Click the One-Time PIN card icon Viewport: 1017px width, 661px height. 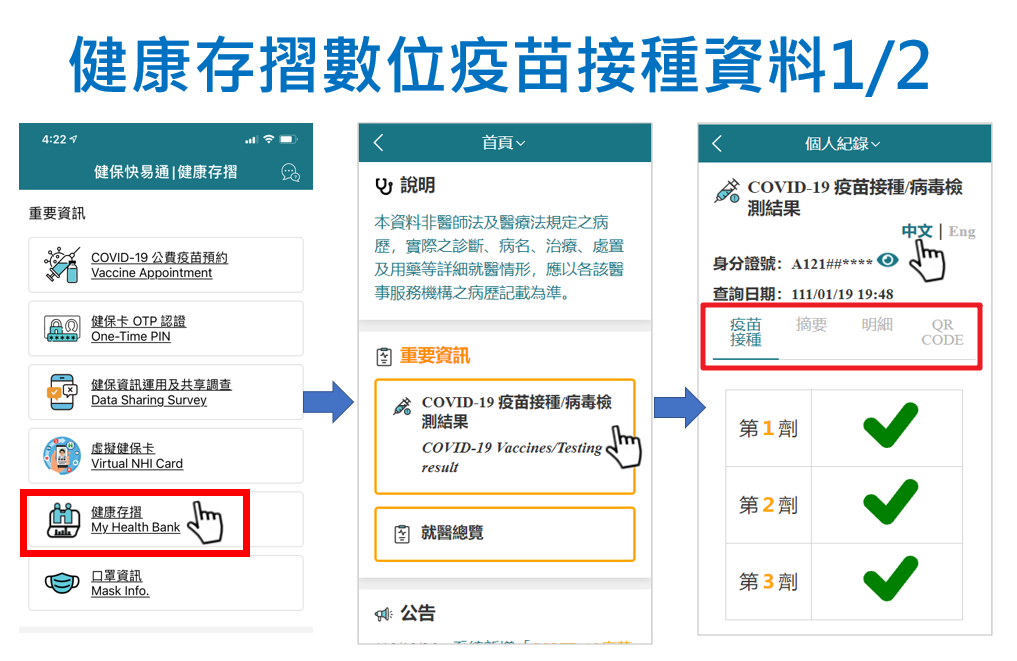click(62, 329)
